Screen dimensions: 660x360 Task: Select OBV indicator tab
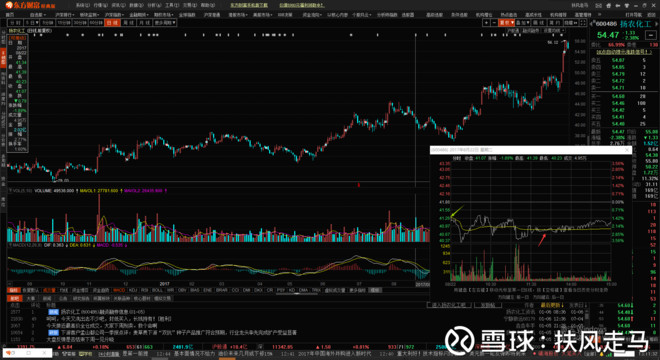coord(182,290)
